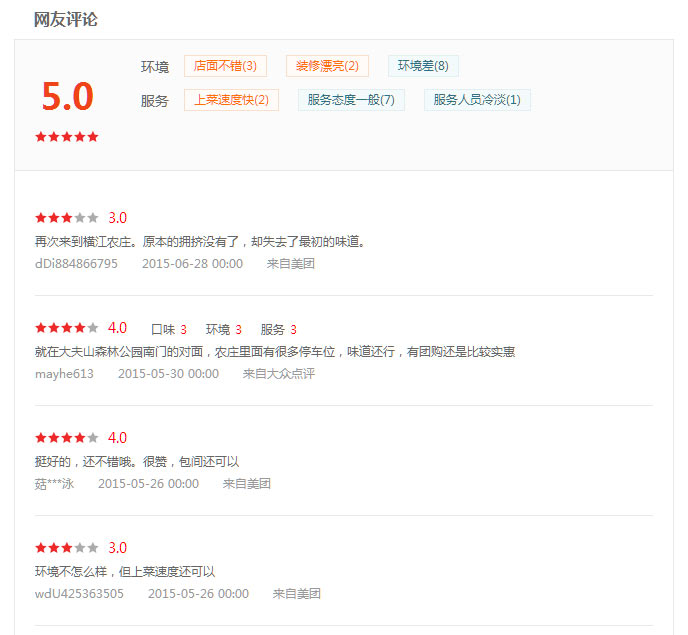Click the 服务 3 sub-score in mayhe613's review
This screenshot has width=688, height=635.
click(279, 330)
